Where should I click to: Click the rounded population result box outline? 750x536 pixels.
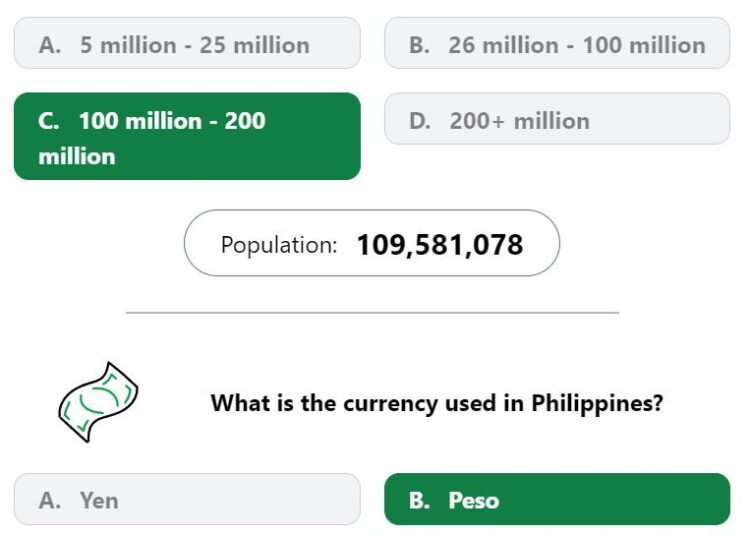(x=372, y=243)
